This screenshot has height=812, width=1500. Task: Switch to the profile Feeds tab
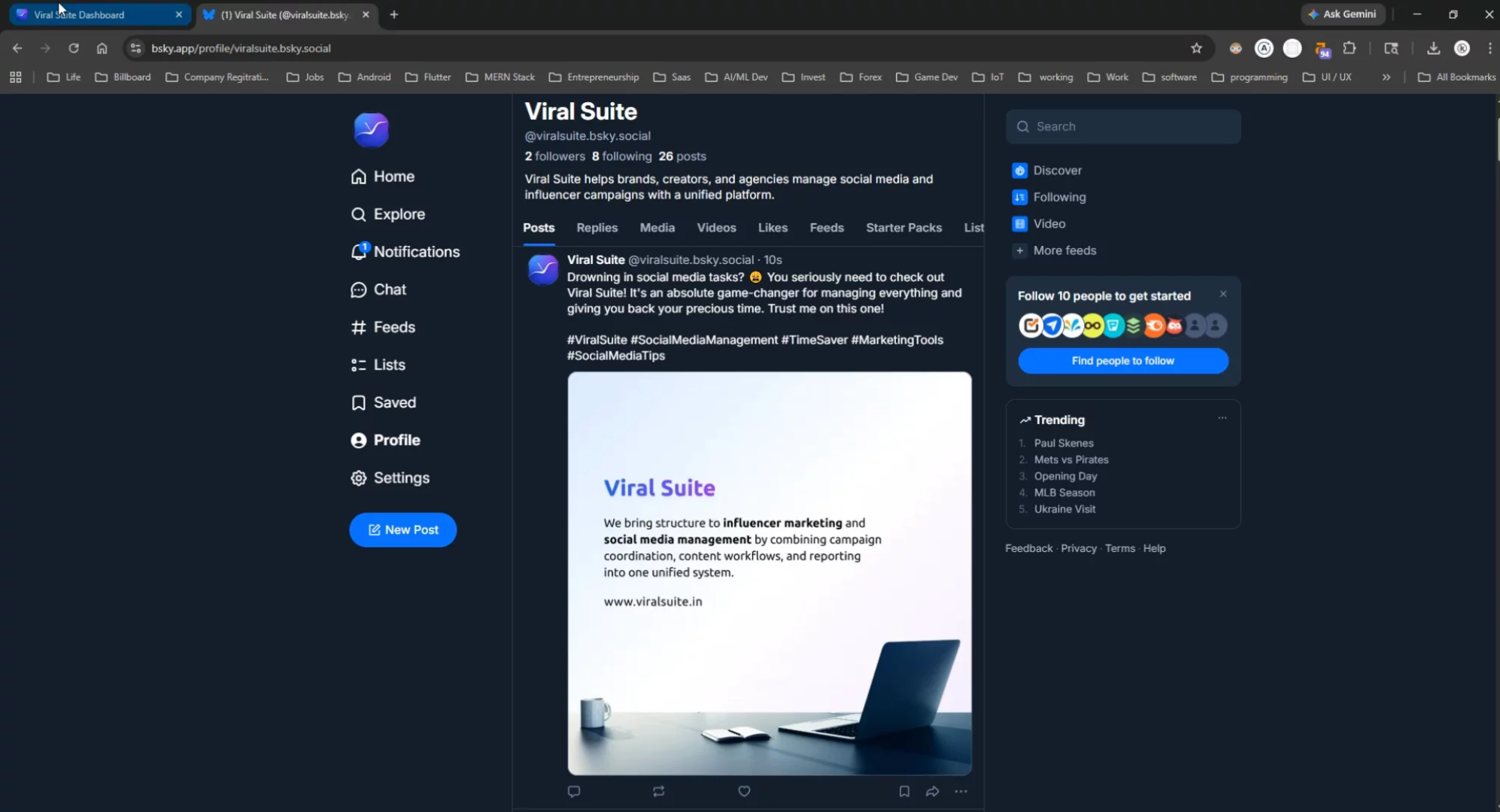tap(827, 228)
